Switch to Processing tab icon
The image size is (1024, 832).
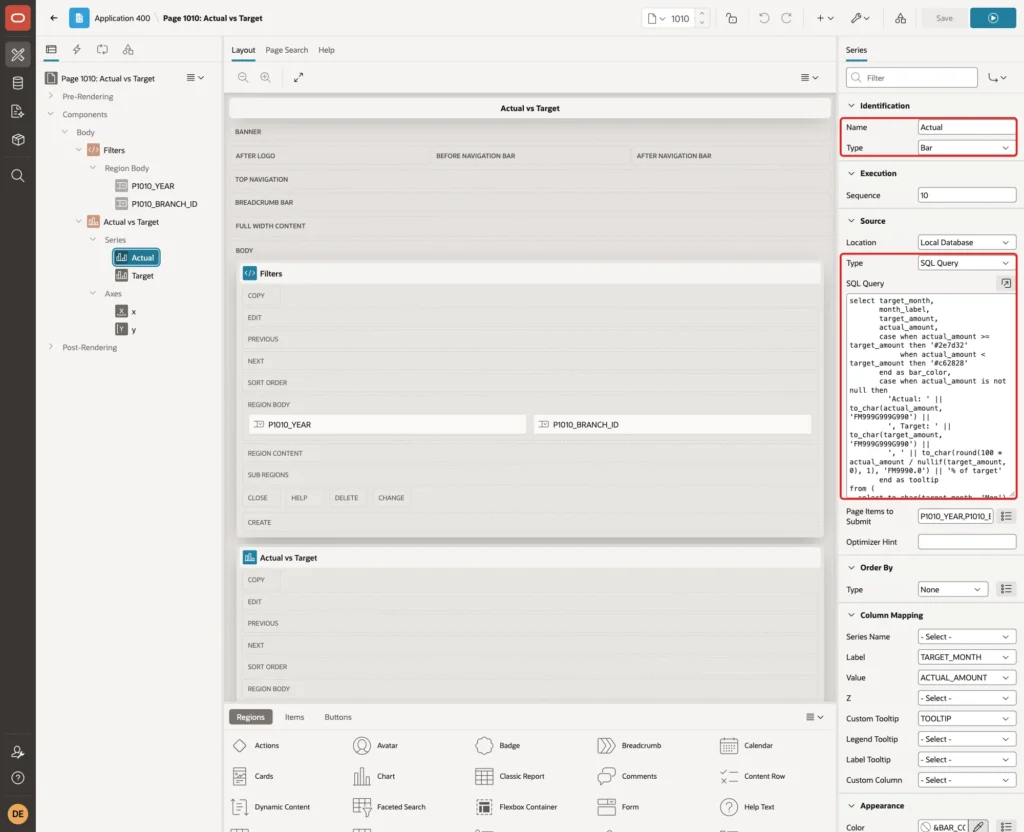pos(103,50)
